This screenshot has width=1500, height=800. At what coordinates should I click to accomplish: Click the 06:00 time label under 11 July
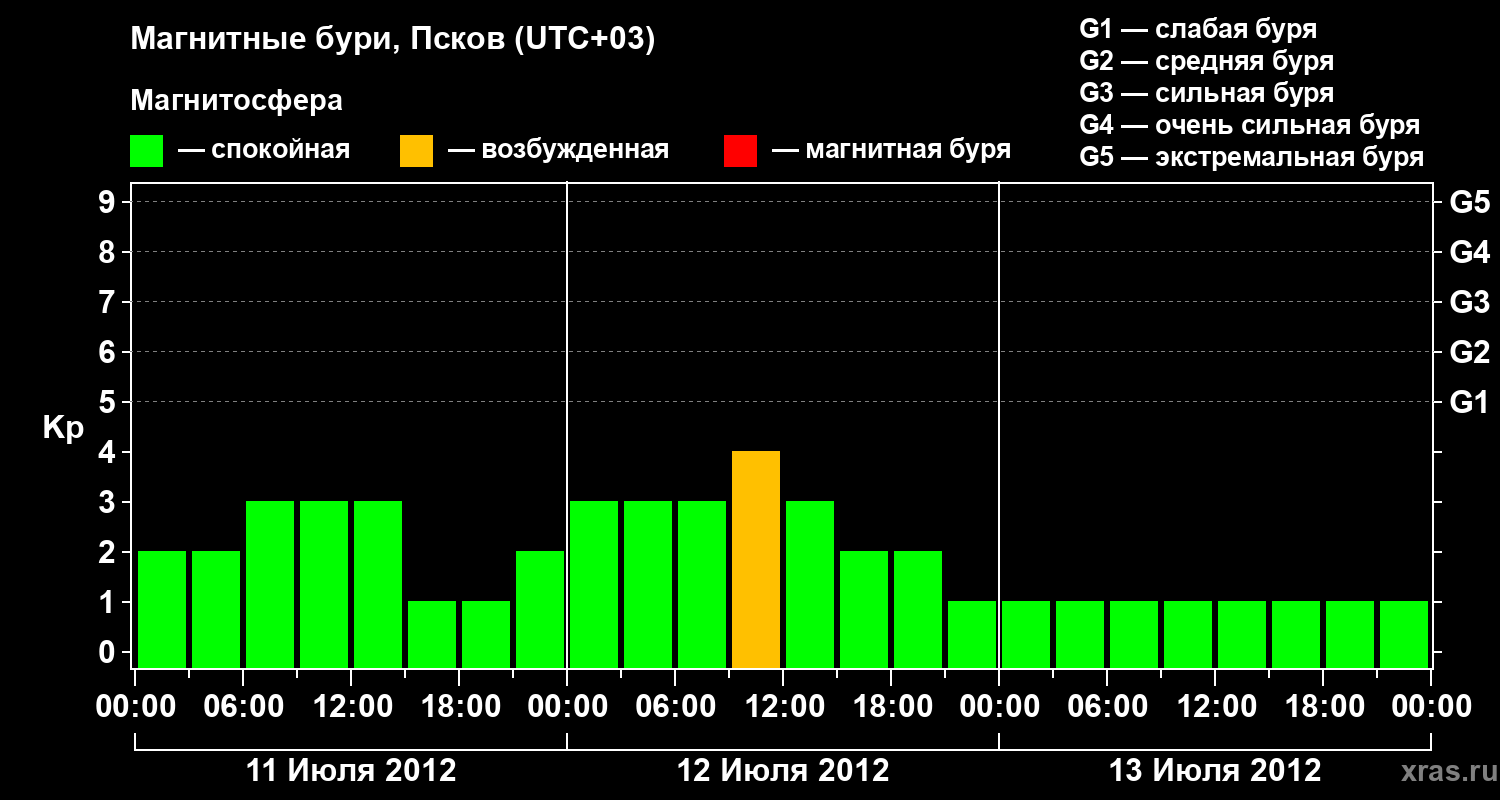coord(243,707)
